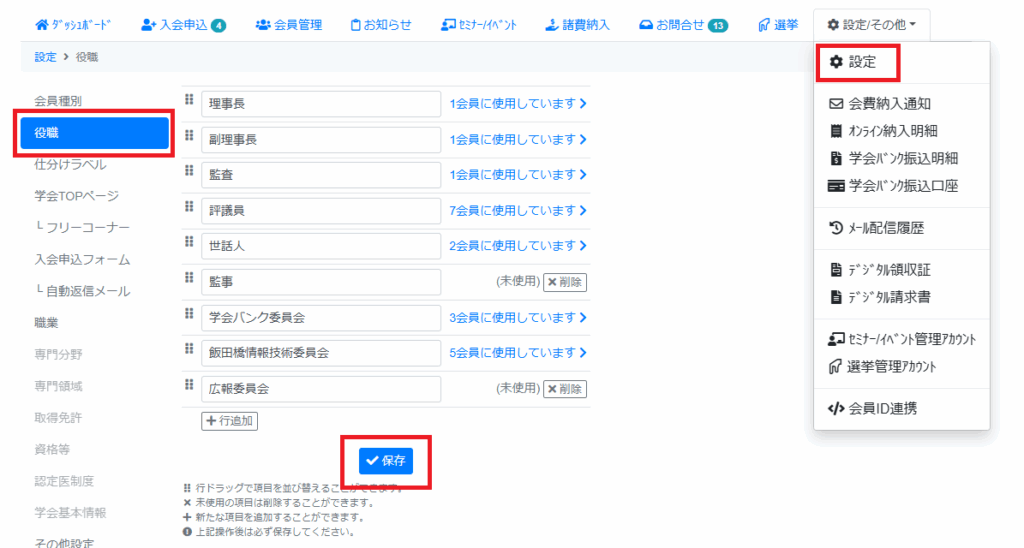Click the 諸費納入 hand icon
This screenshot has width=1024, height=548.
[551, 24]
